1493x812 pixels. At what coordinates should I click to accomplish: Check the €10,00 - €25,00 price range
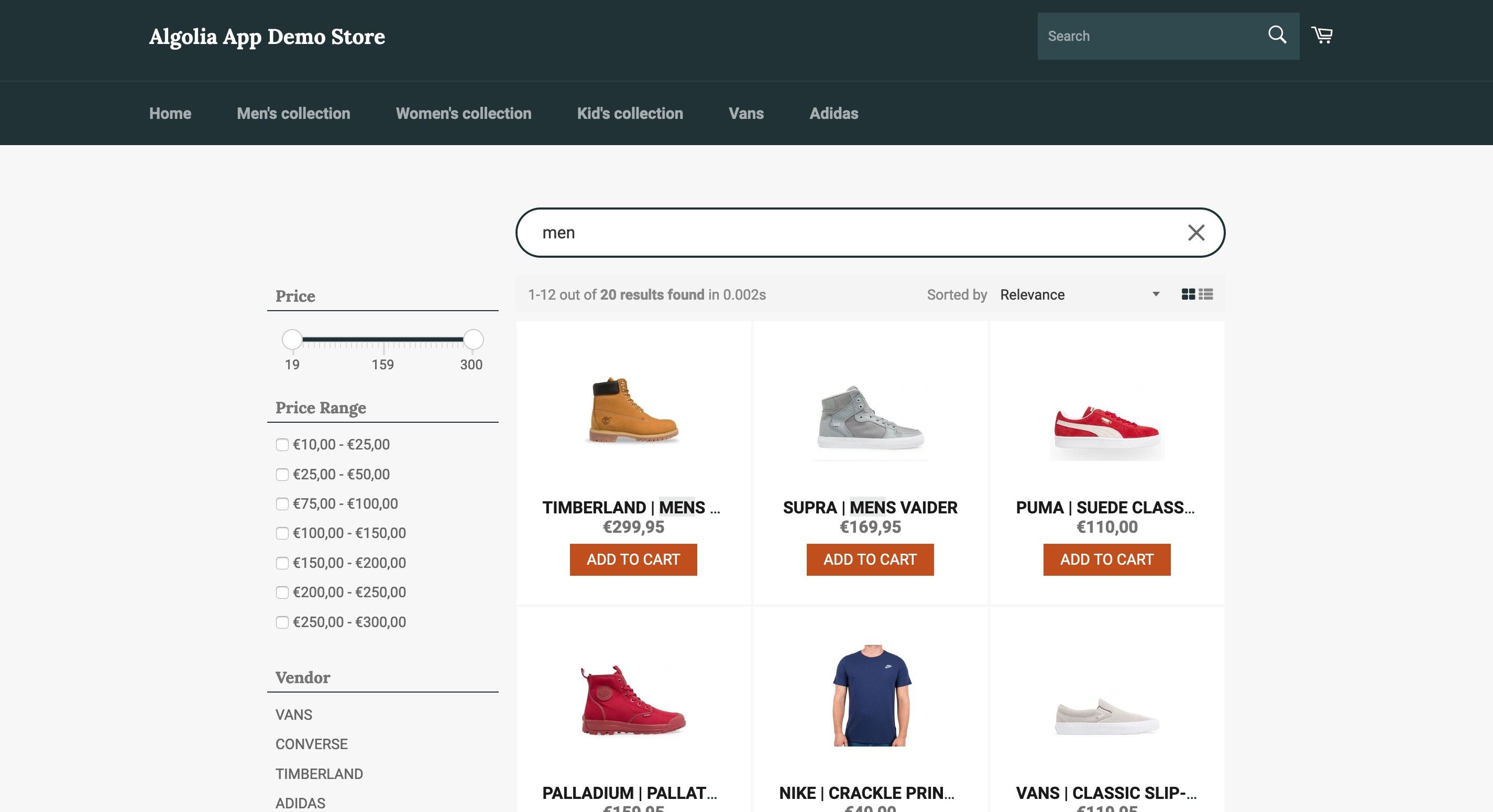coord(282,445)
